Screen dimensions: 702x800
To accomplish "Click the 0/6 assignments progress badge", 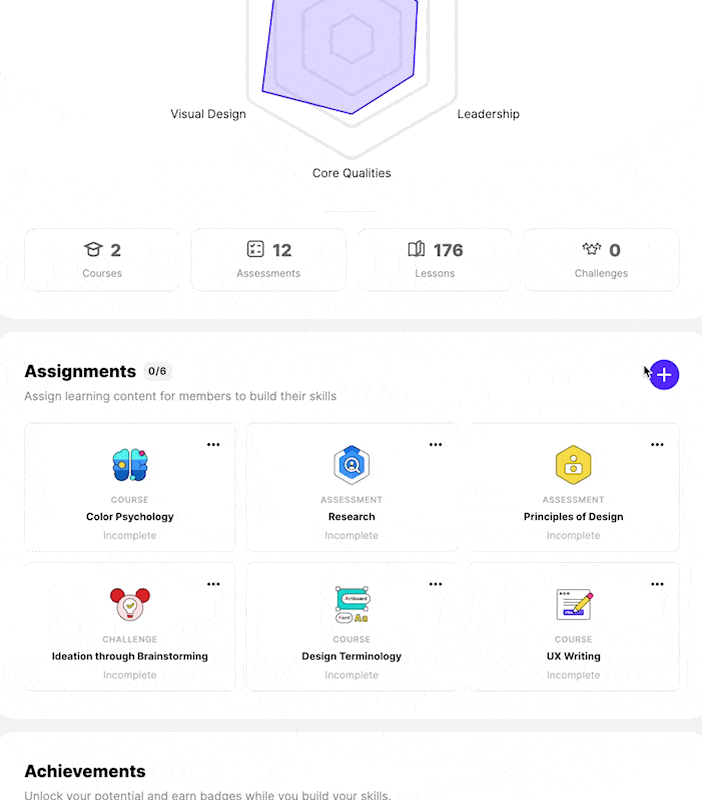I will coord(157,371).
